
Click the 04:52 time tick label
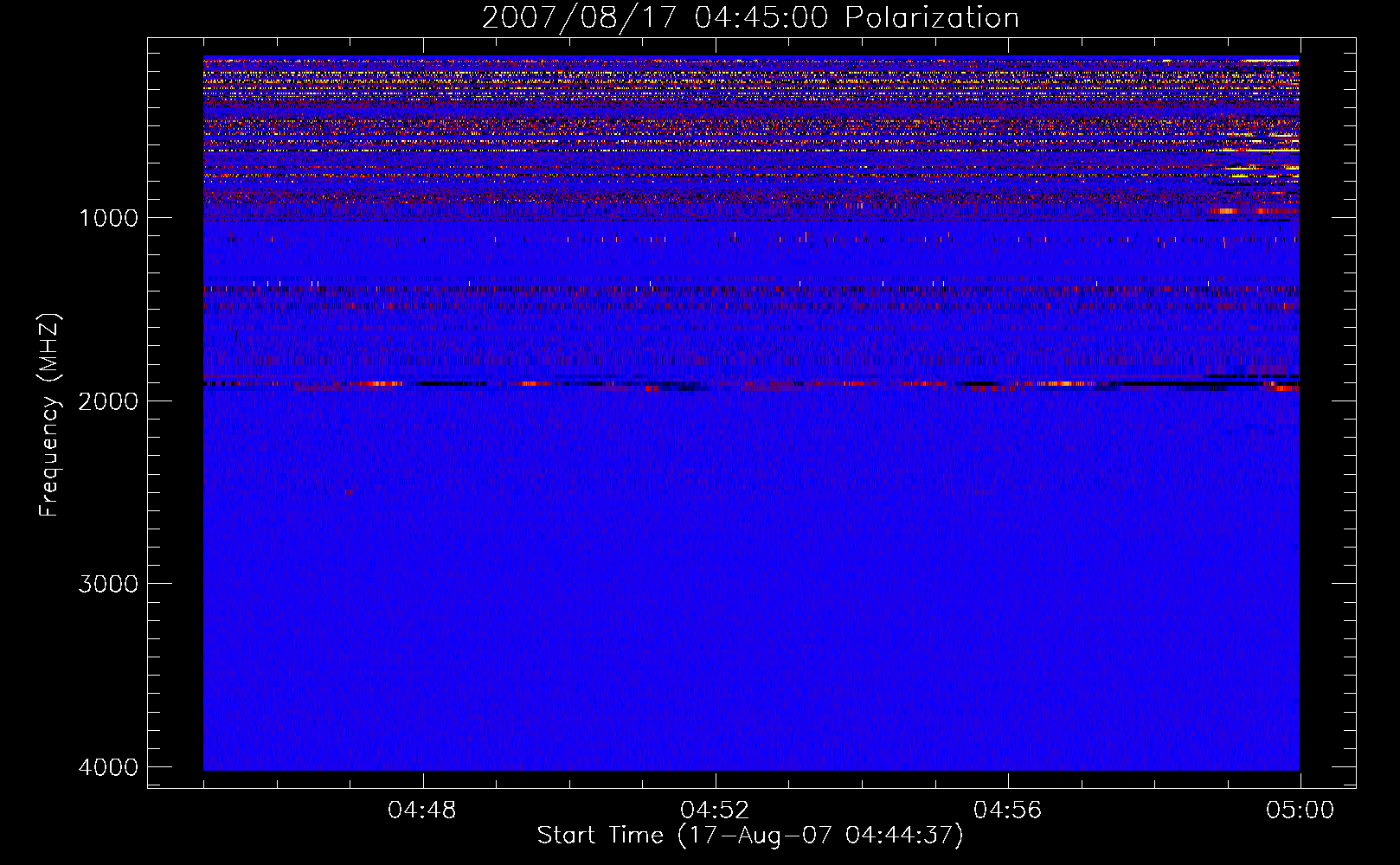pyautogui.click(x=715, y=811)
